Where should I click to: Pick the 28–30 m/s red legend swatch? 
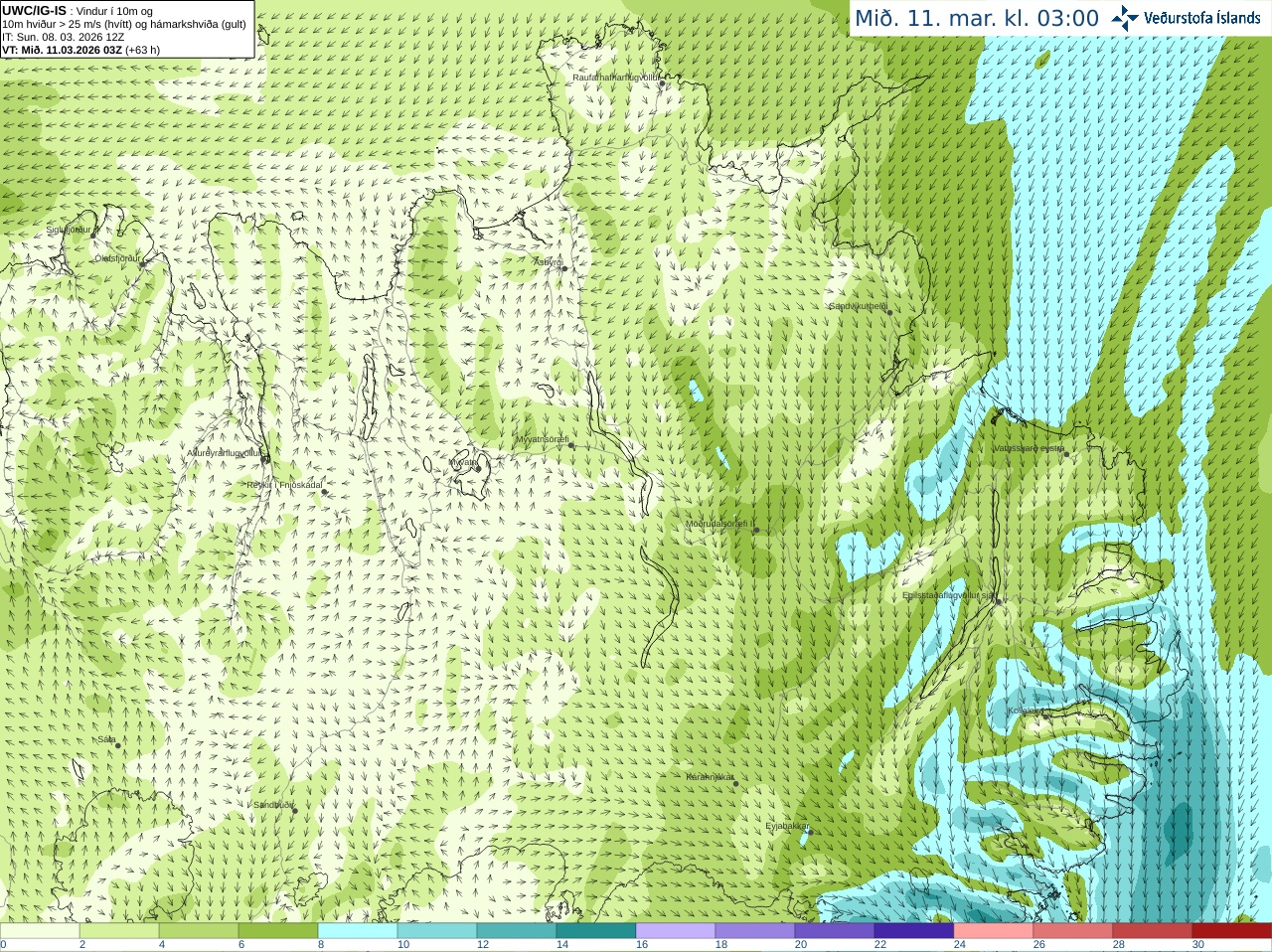(x=1153, y=931)
